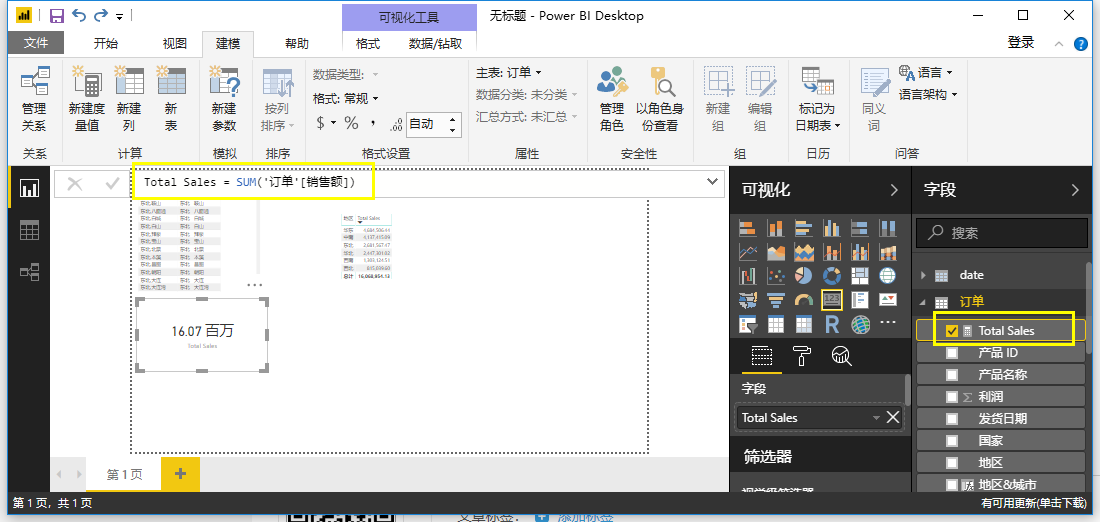The height and width of the screenshot is (522, 1100).
Task: Open the 主表: 订单 dropdown
Action: click(x=509, y=72)
